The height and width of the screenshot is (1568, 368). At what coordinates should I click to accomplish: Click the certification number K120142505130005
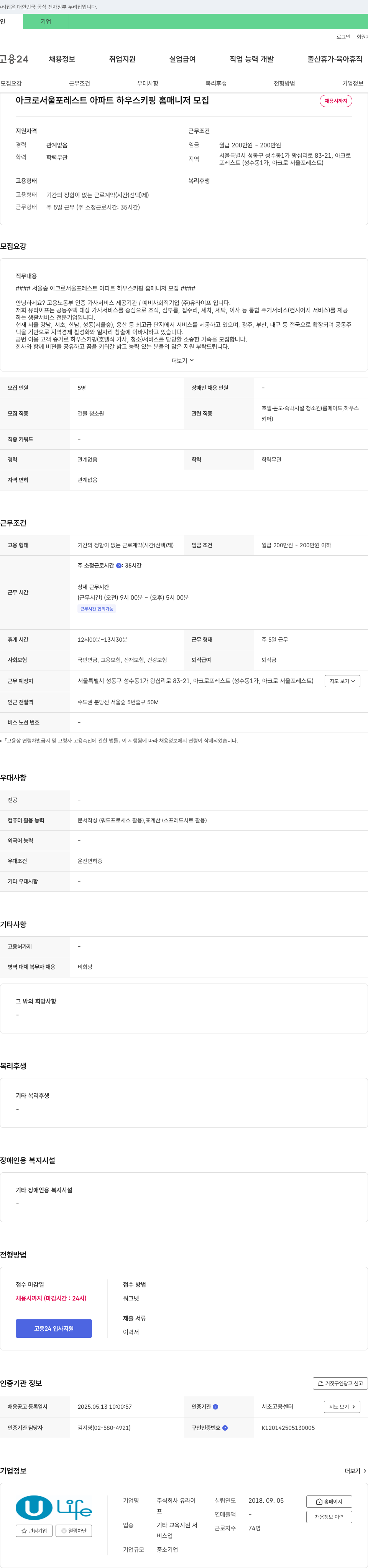[x=288, y=1428]
